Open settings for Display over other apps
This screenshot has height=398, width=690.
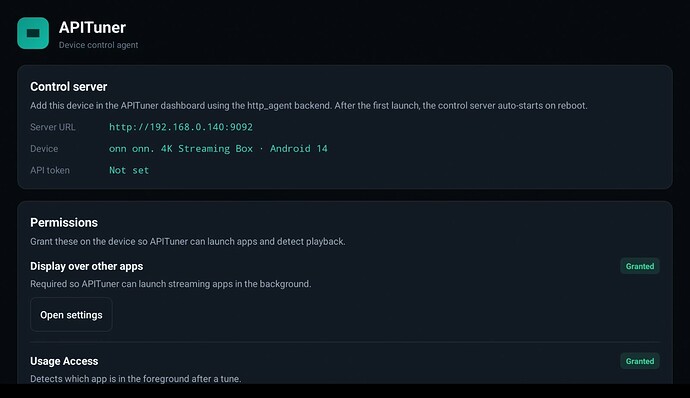point(71,315)
